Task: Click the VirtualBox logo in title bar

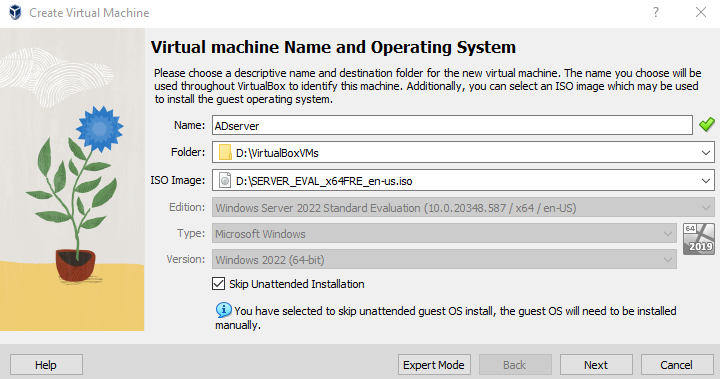Action: pos(15,12)
